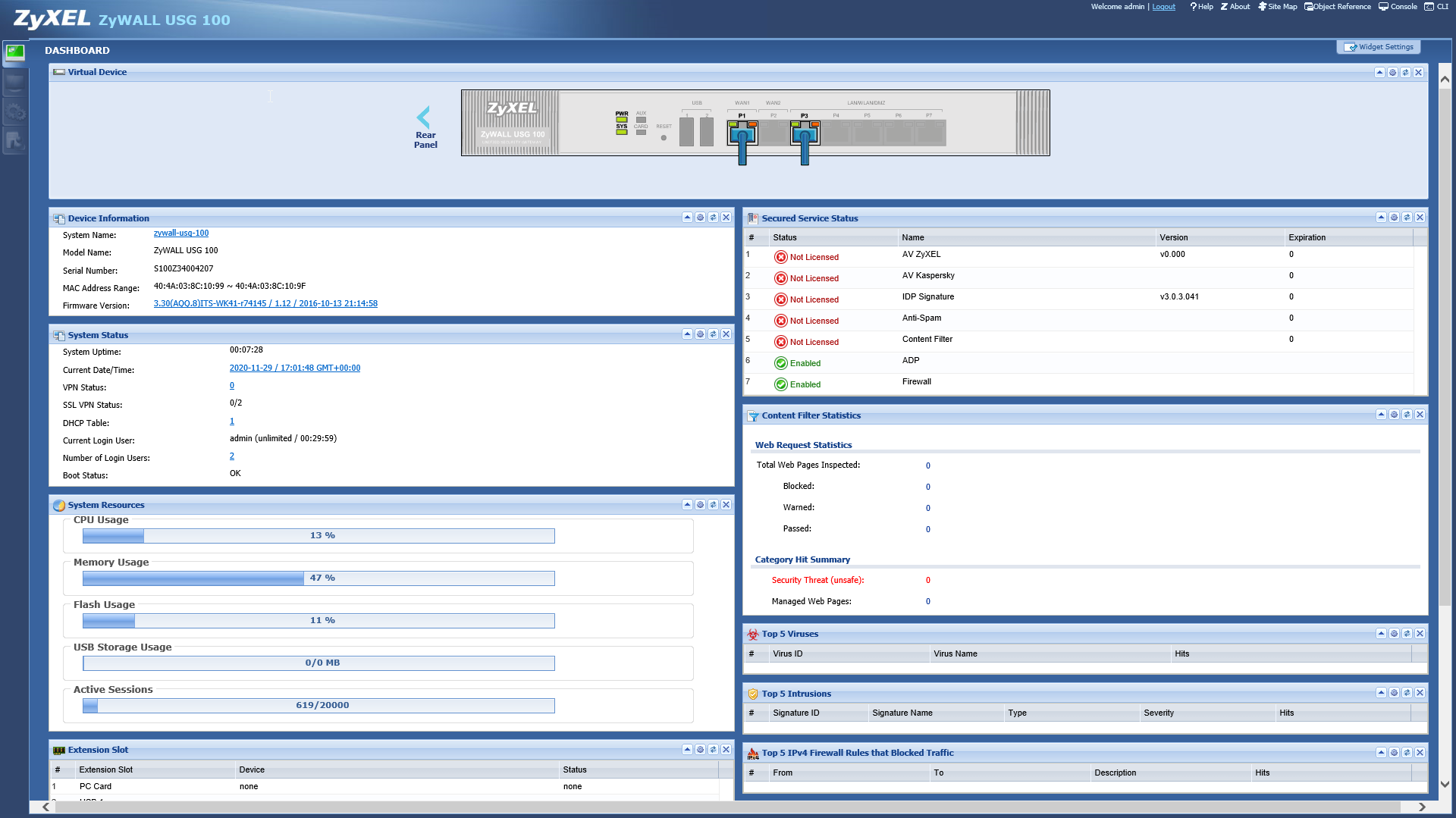Screen dimensions: 1456x818
Task: Collapse the System Resources widget
Action: pos(687,505)
